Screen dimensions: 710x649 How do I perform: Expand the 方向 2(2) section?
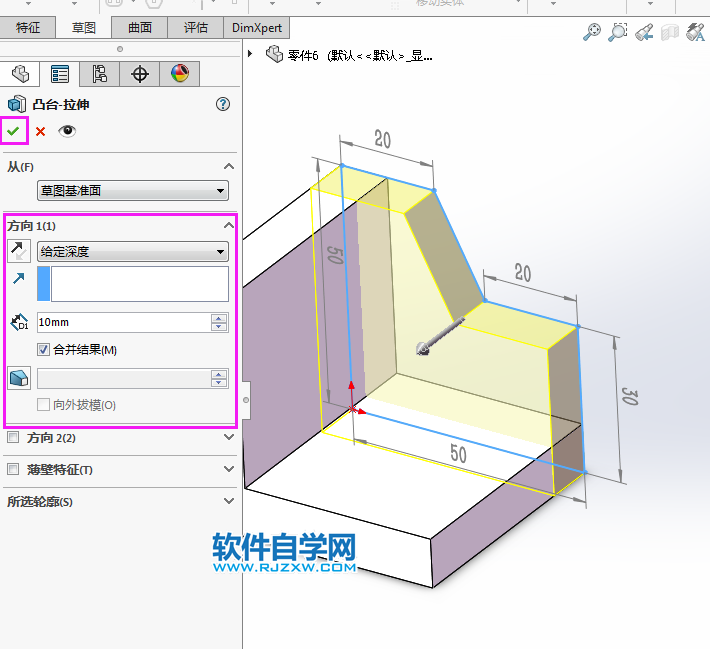click(229, 437)
